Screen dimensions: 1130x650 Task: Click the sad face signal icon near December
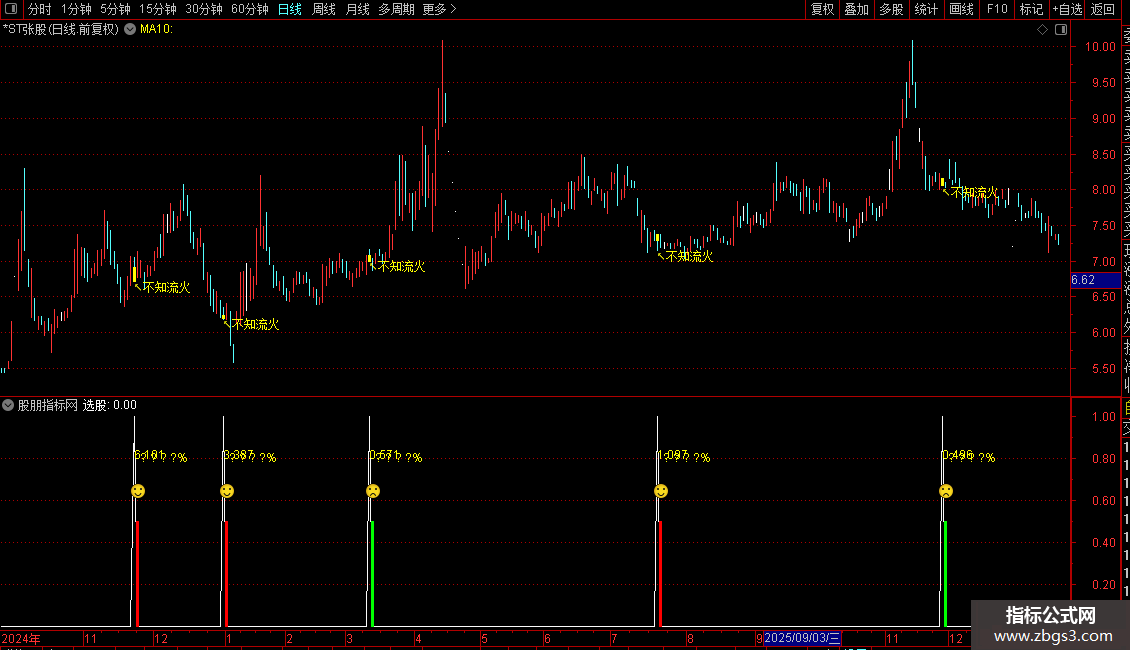pos(946,491)
